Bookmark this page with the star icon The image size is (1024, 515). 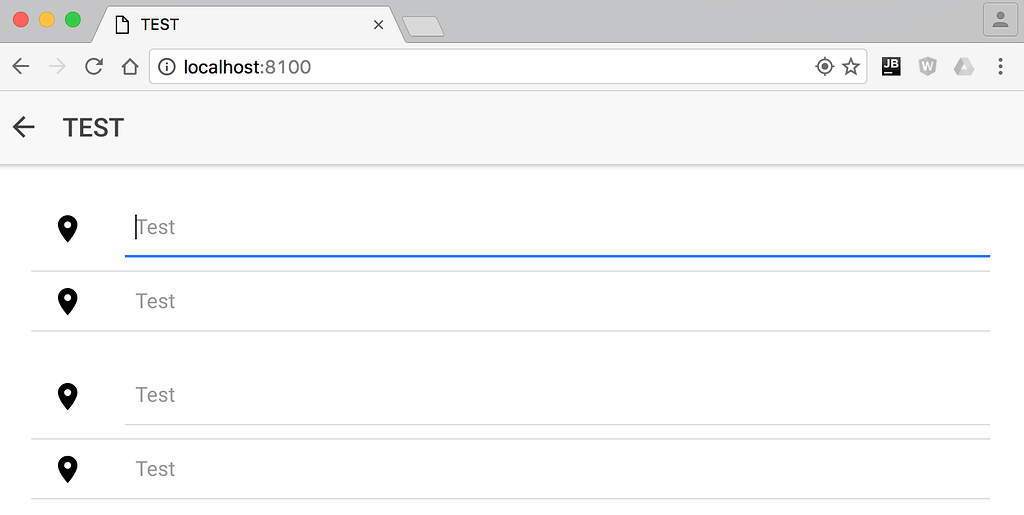click(850, 67)
